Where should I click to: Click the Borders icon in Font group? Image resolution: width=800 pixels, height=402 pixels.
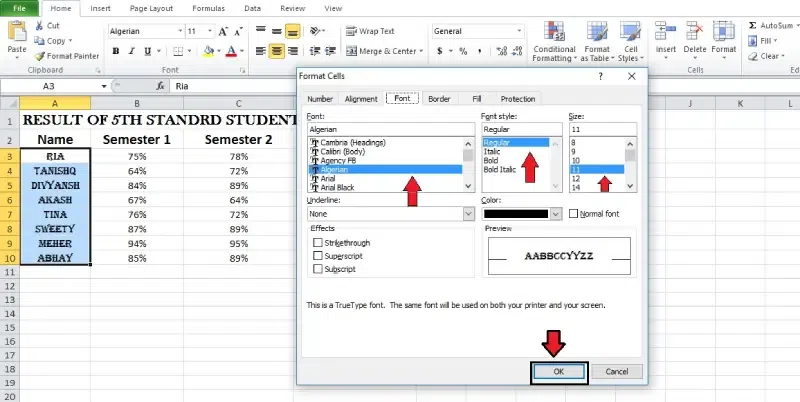click(x=178, y=51)
